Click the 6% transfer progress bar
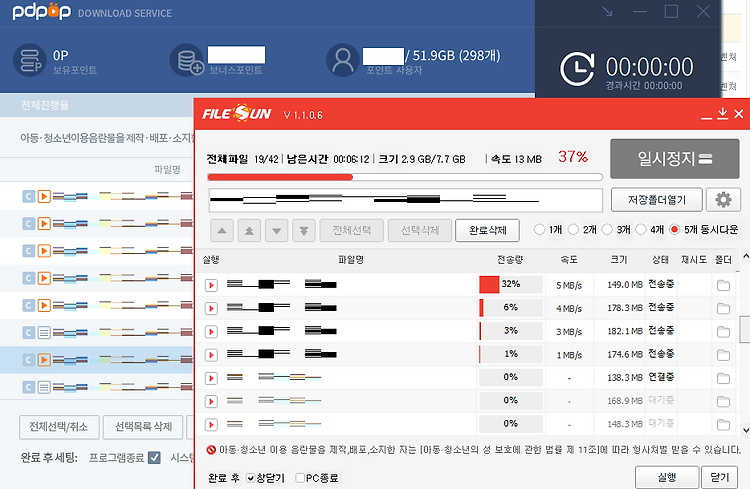This screenshot has width=750, height=489. tap(511, 308)
